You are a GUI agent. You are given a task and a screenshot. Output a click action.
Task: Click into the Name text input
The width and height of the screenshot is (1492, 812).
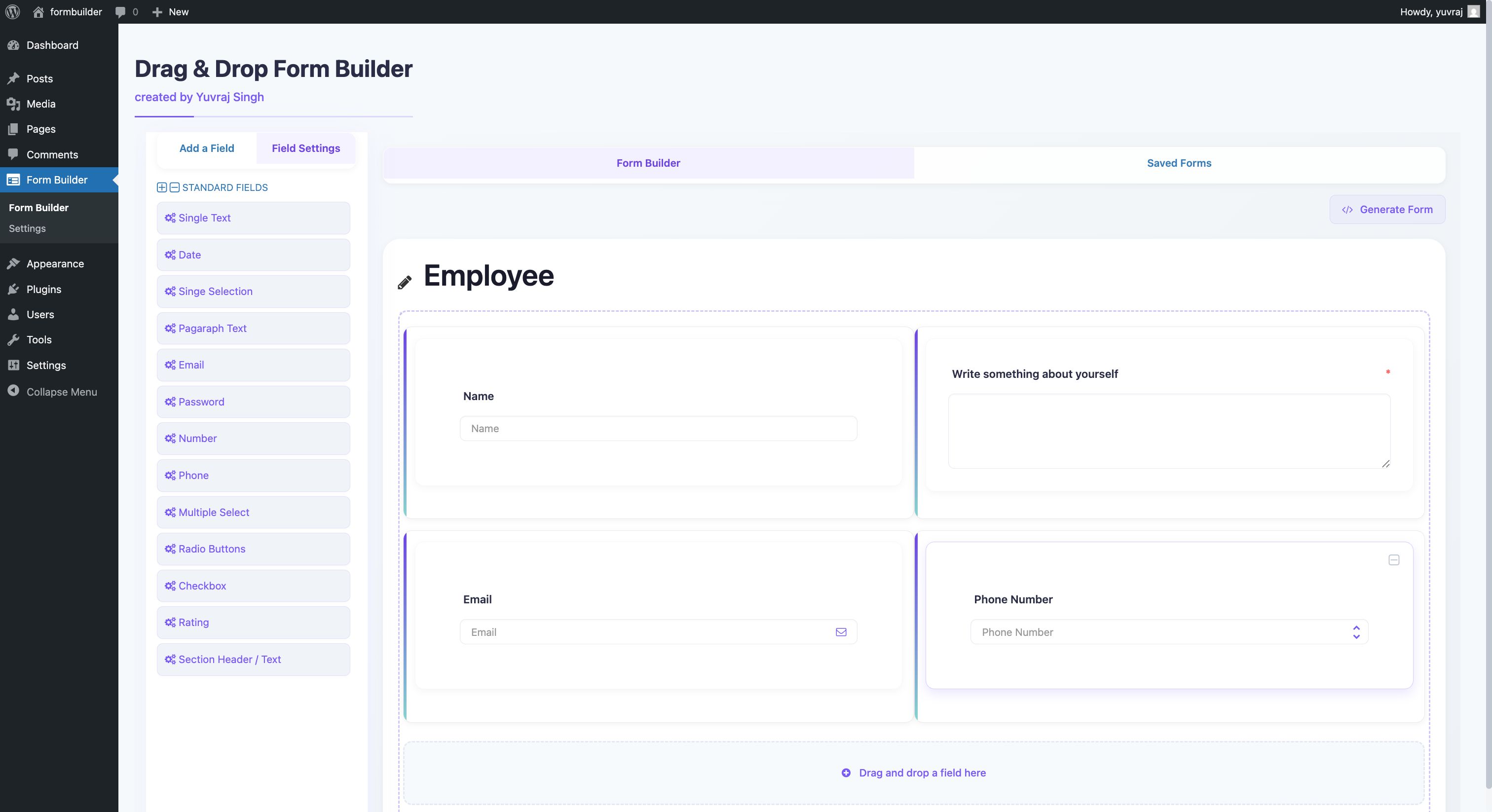[658, 429]
